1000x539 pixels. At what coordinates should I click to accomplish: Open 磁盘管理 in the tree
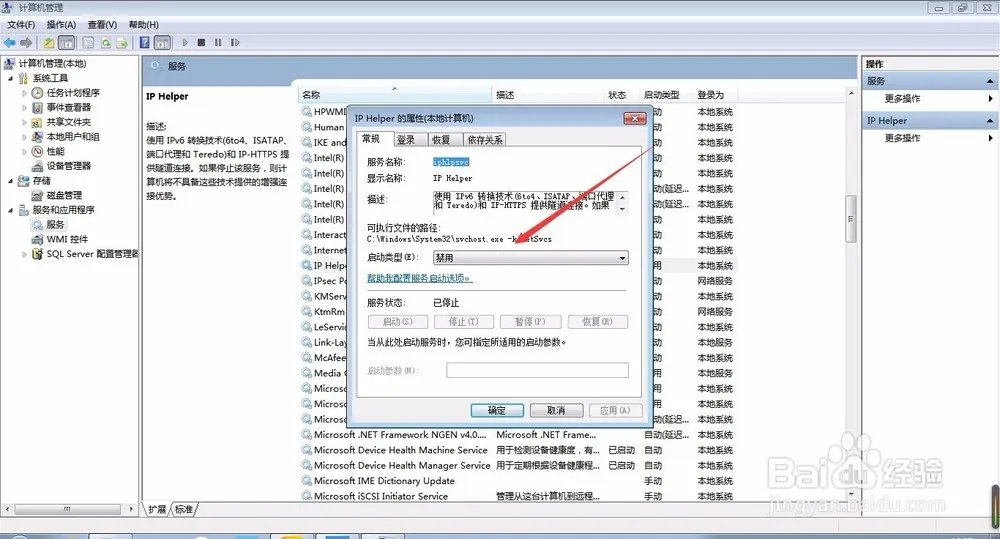[64, 195]
